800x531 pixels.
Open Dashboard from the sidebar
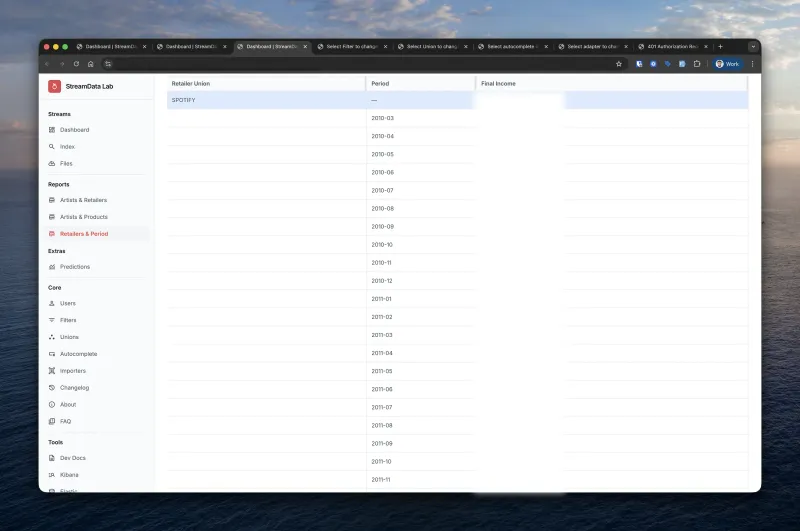(74, 130)
